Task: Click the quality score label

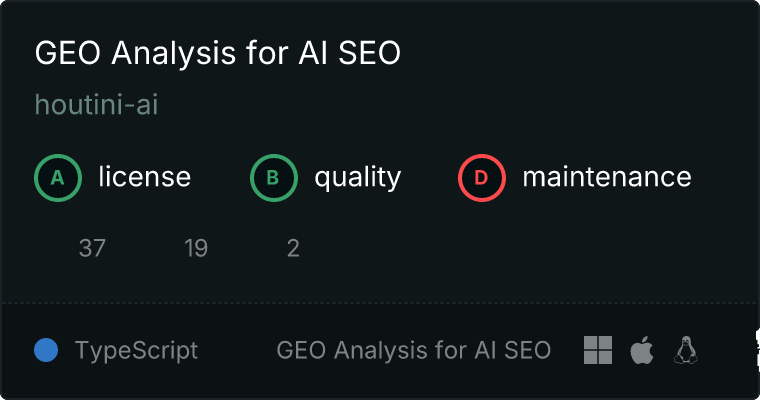Action: [358, 178]
